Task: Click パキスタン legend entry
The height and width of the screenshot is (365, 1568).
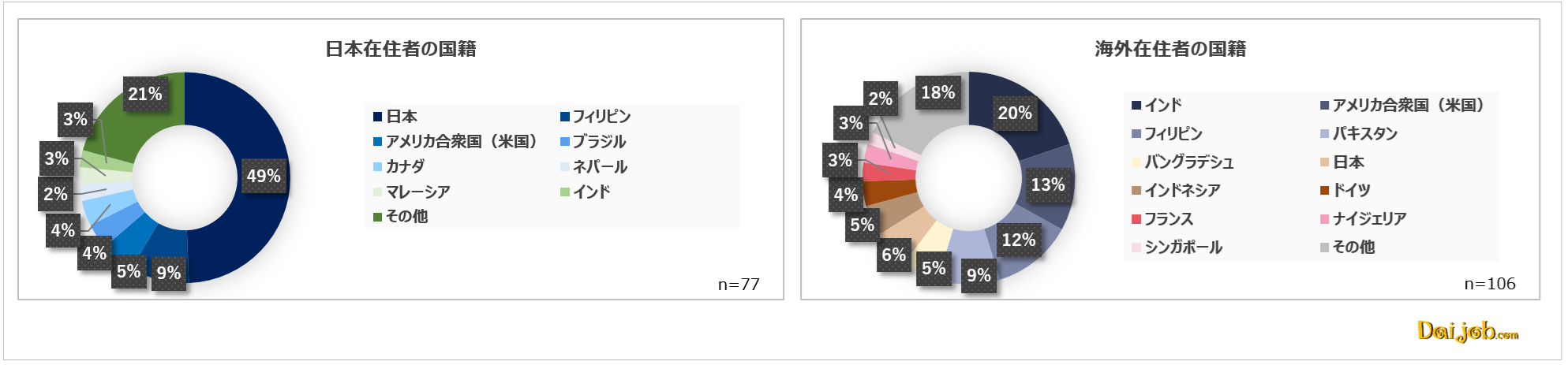Action: (x=1359, y=134)
